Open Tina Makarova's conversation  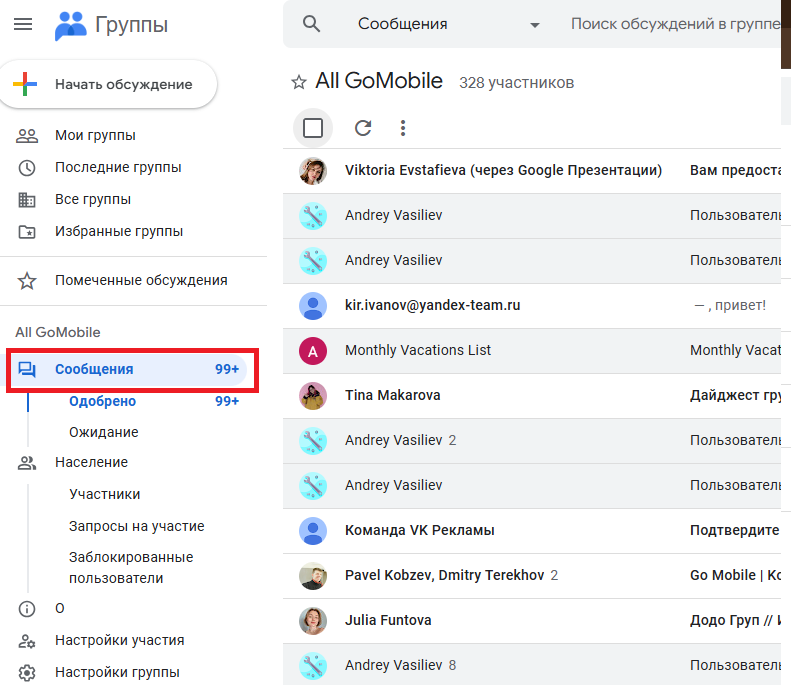392,395
